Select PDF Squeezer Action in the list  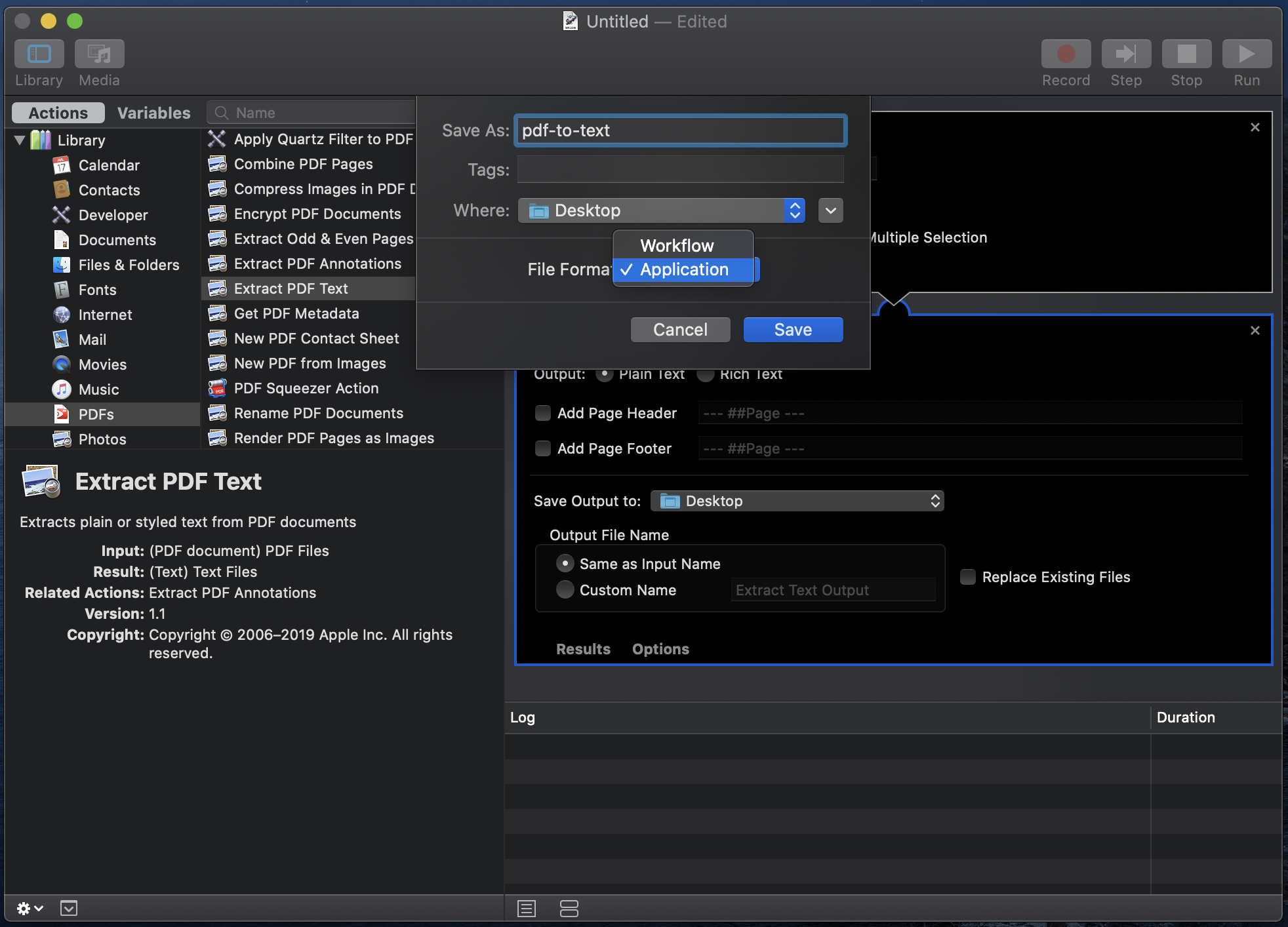point(306,388)
